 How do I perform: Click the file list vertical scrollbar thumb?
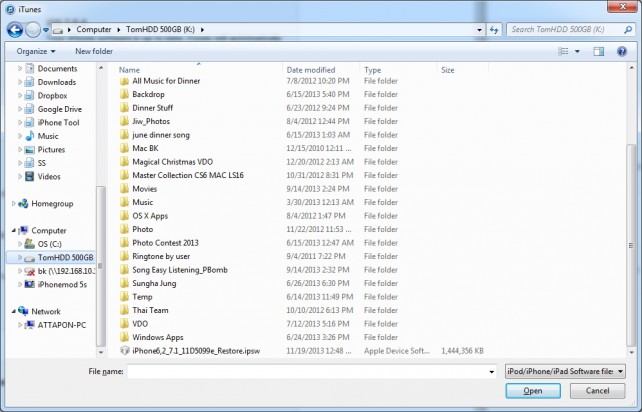point(631,246)
